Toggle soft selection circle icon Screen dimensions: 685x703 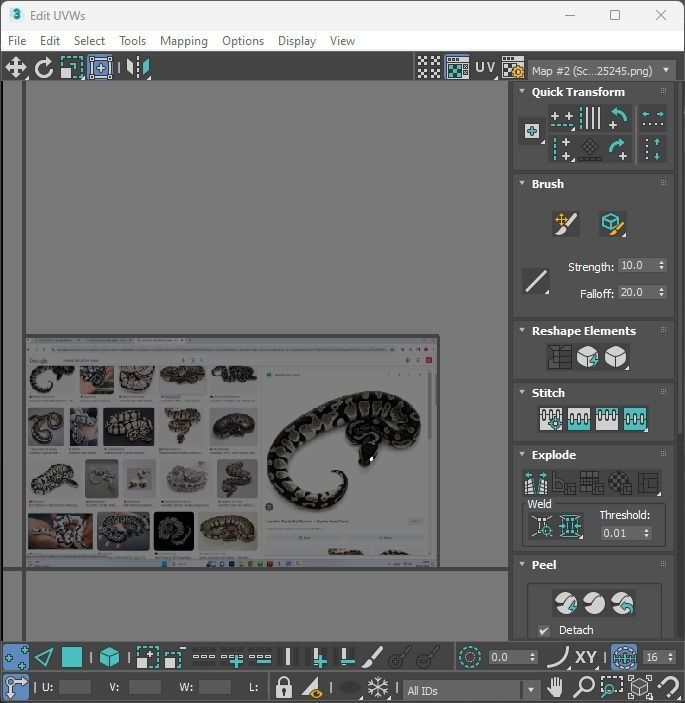pos(469,657)
